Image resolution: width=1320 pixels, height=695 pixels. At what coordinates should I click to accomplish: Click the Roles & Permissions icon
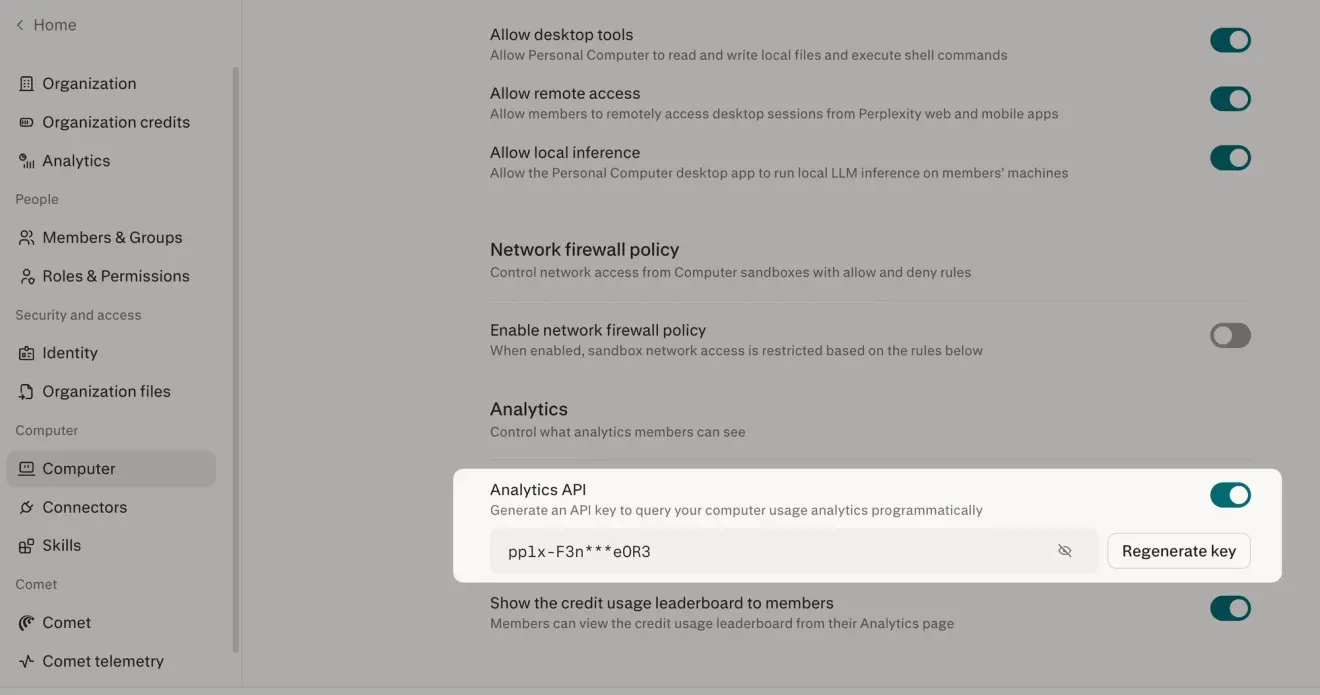pos(27,276)
